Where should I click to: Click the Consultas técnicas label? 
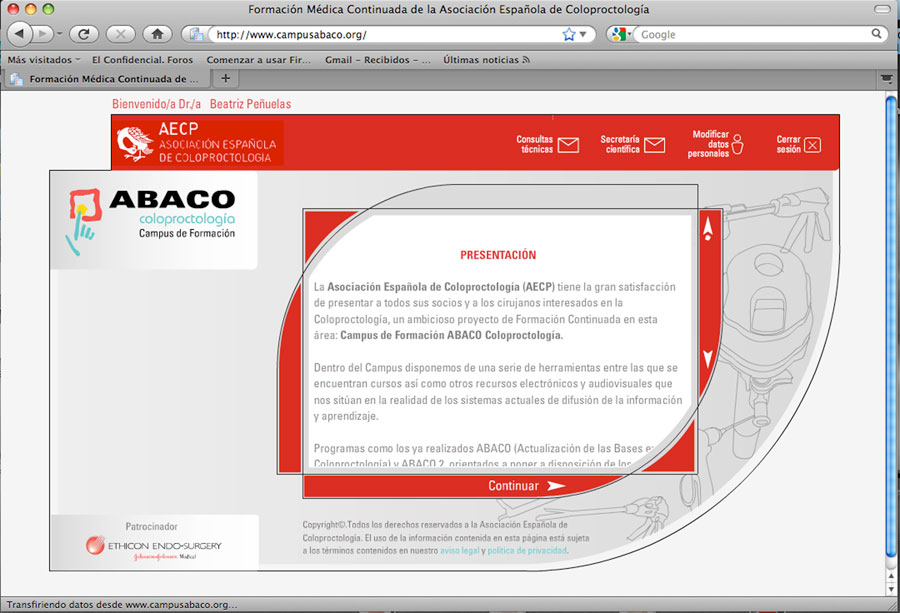pyautogui.click(x=535, y=144)
